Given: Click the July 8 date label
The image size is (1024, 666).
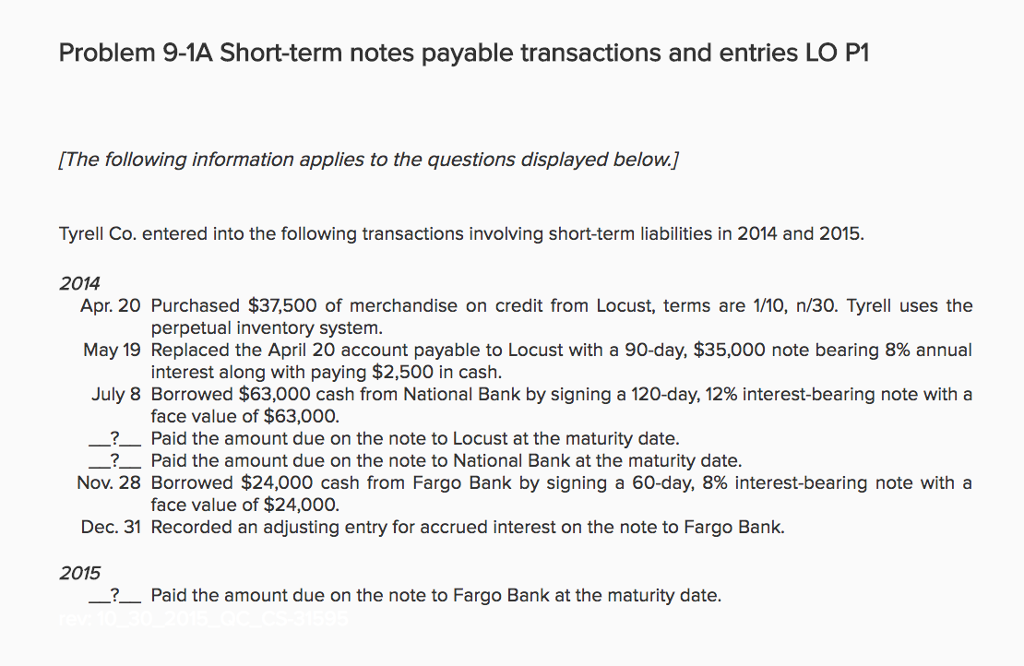Looking at the screenshot, I should (116, 395).
